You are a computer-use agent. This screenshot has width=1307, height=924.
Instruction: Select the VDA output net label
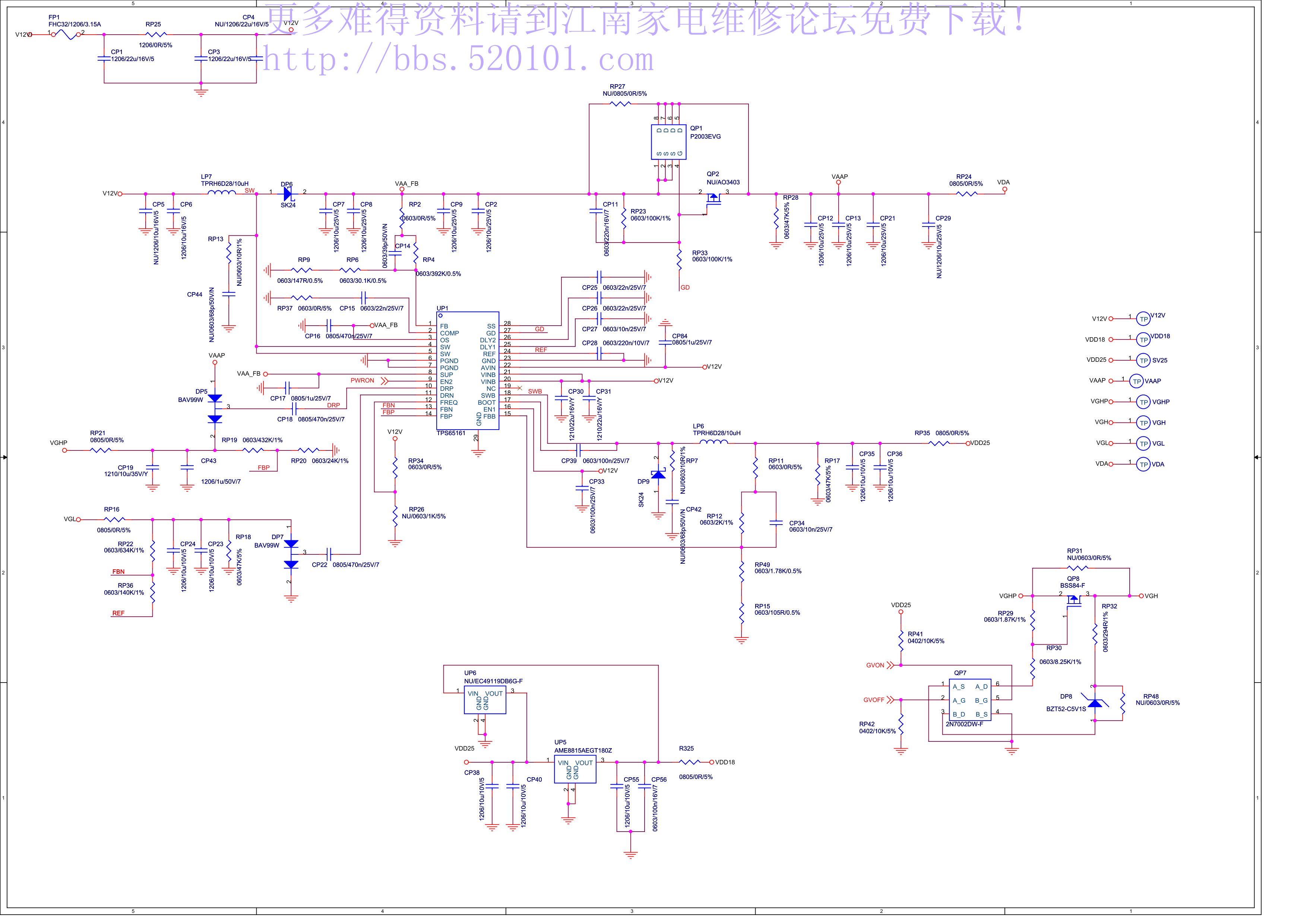point(1004,183)
